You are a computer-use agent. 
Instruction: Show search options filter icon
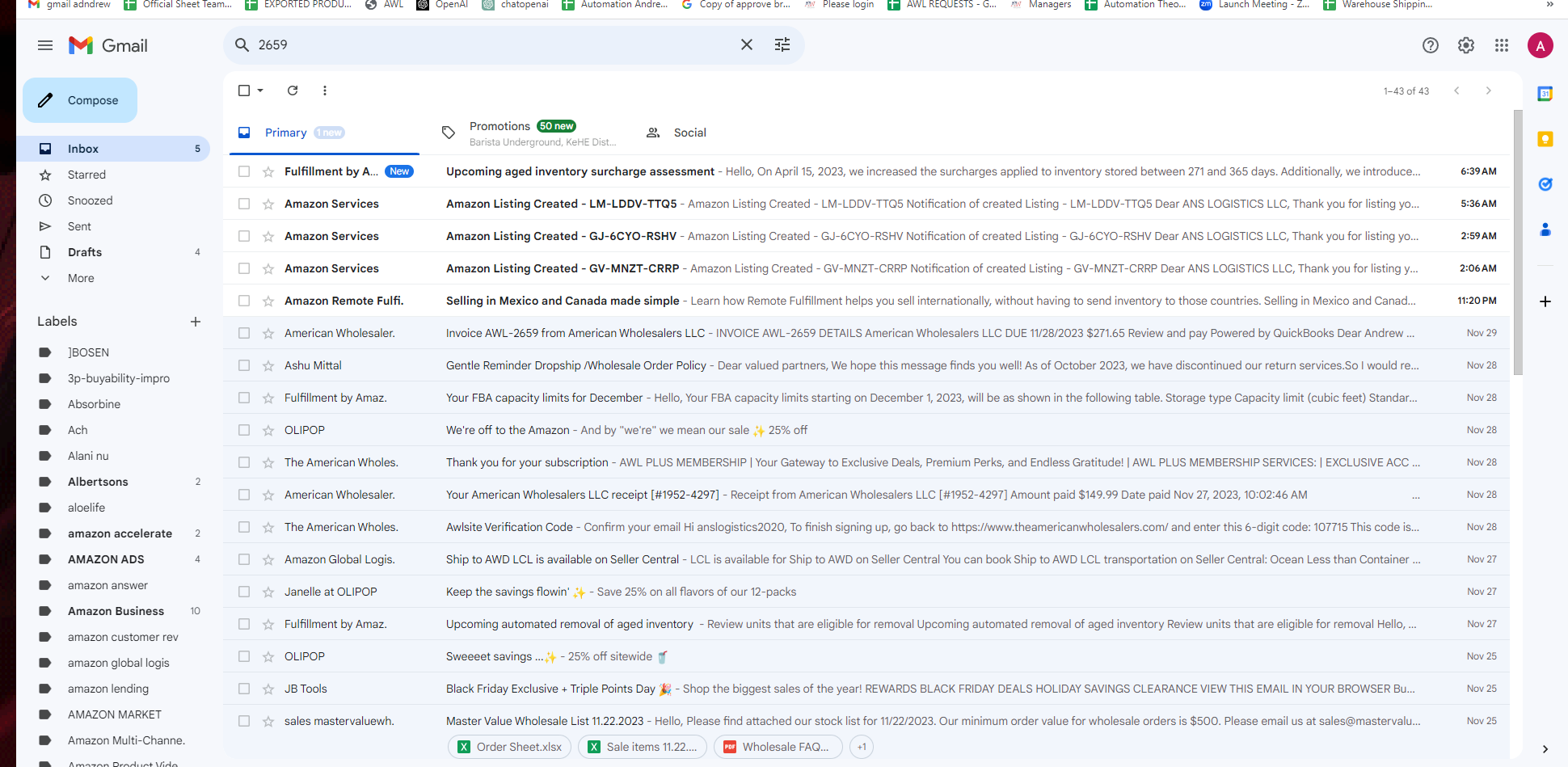(x=782, y=44)
